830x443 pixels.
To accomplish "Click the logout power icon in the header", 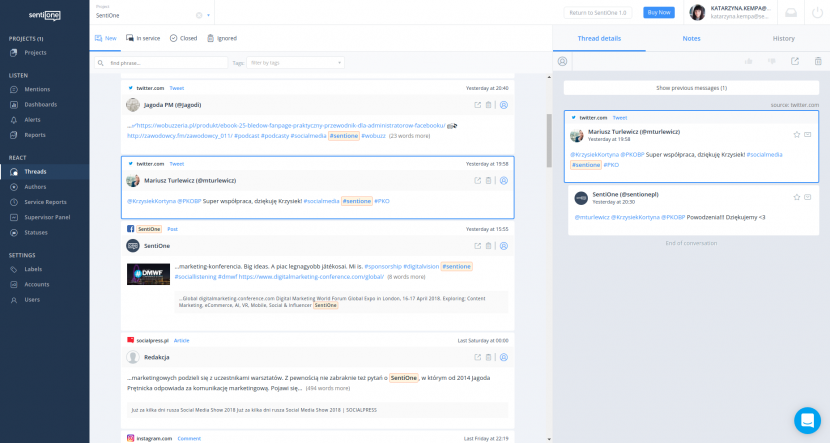I will pyautogui.click(x=816, y=13).
